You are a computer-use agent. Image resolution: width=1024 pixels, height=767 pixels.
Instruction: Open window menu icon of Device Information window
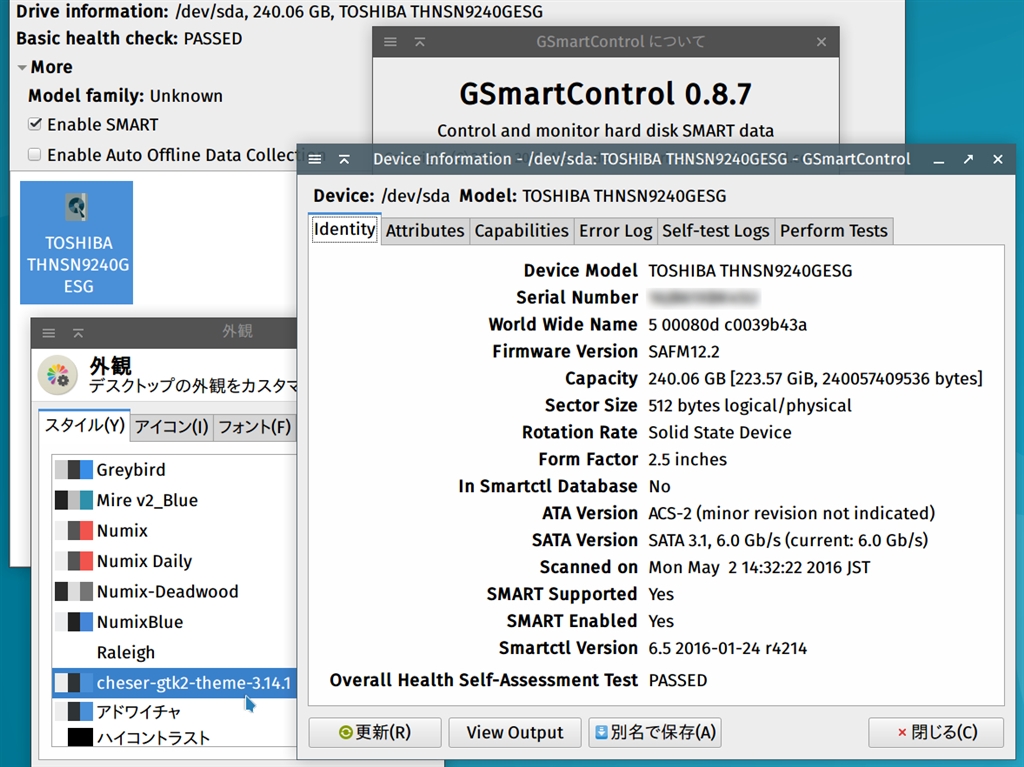coord(315,159)
